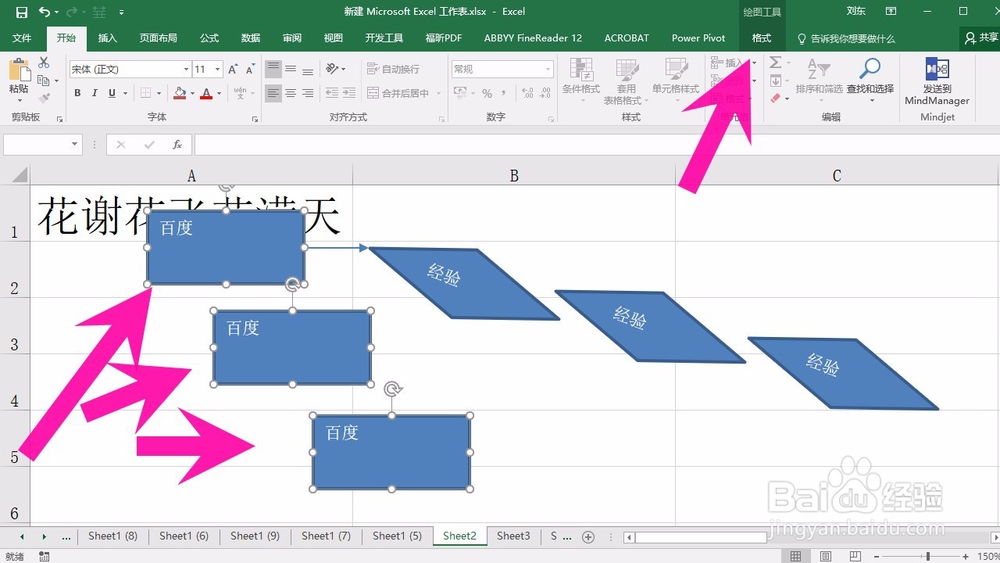Click the AutoSum sigma icon

(x=776, y=62)
